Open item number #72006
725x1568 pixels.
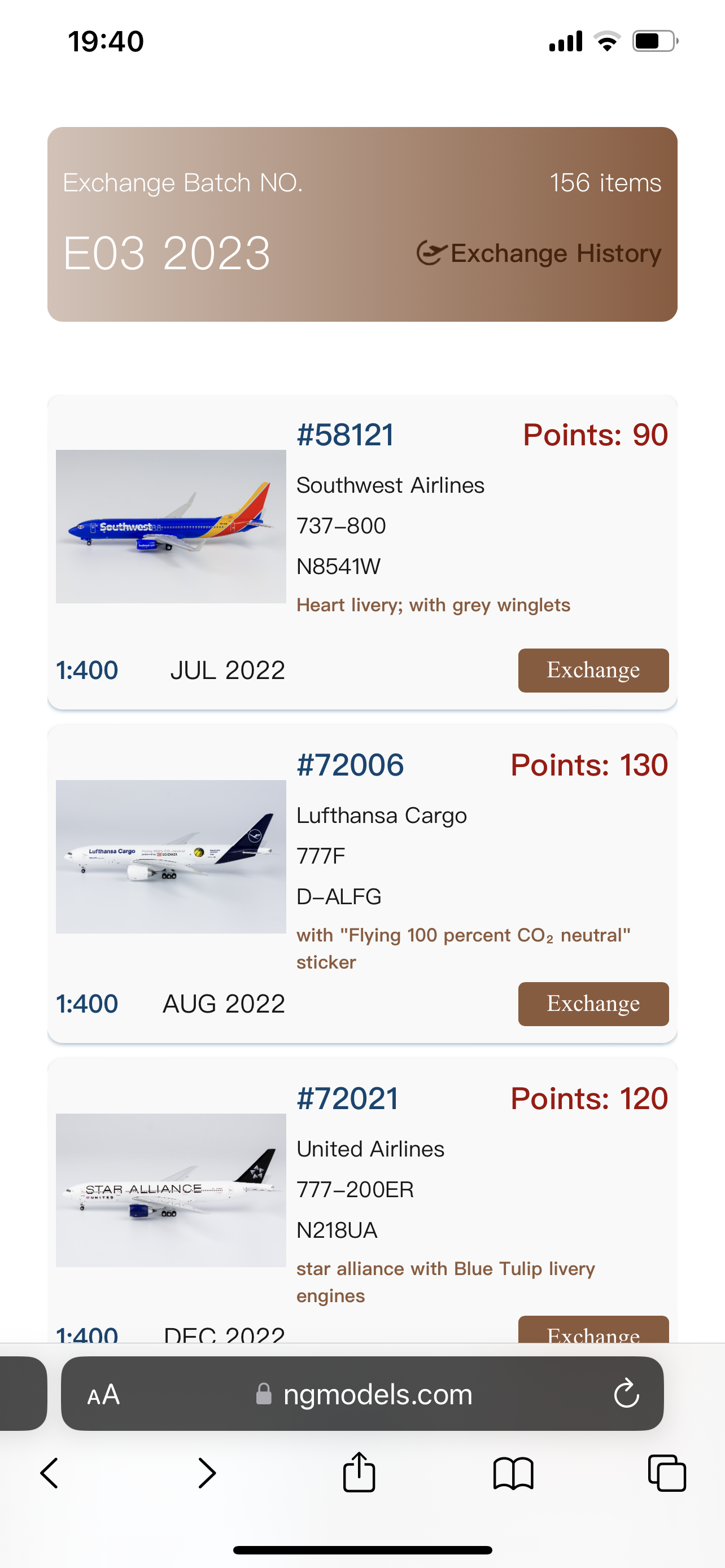click(350, 765)
